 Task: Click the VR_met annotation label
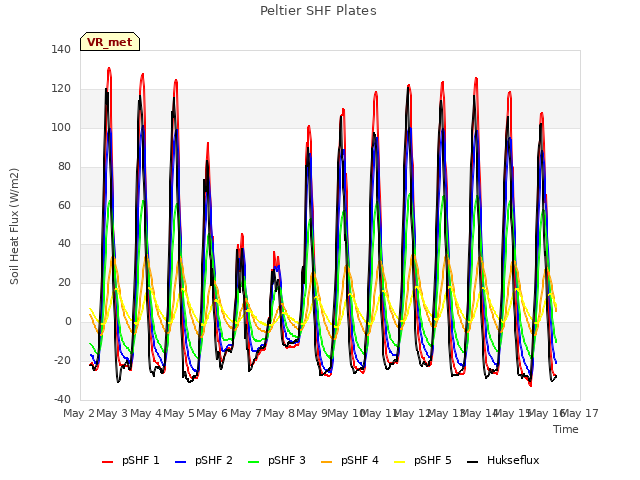pos(110,42)
